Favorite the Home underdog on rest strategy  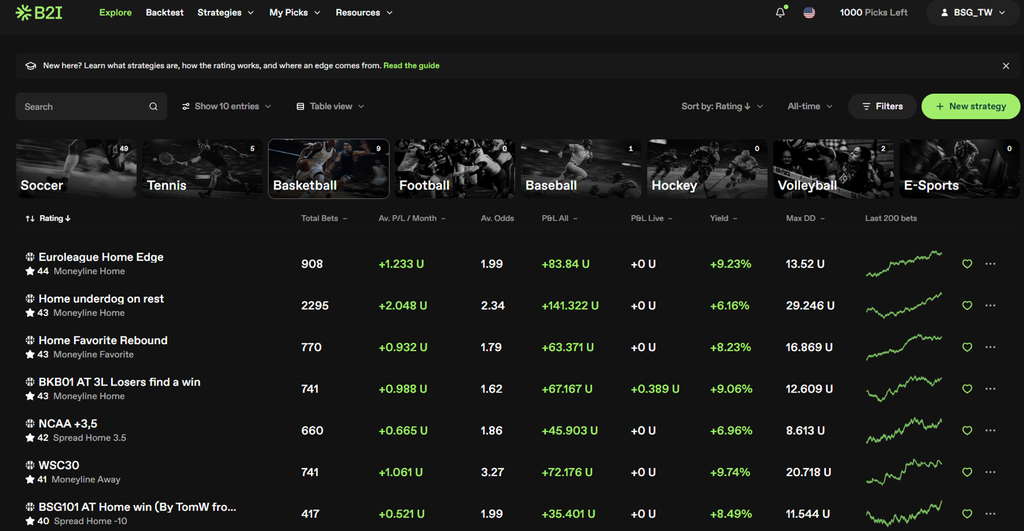[967, 306]
